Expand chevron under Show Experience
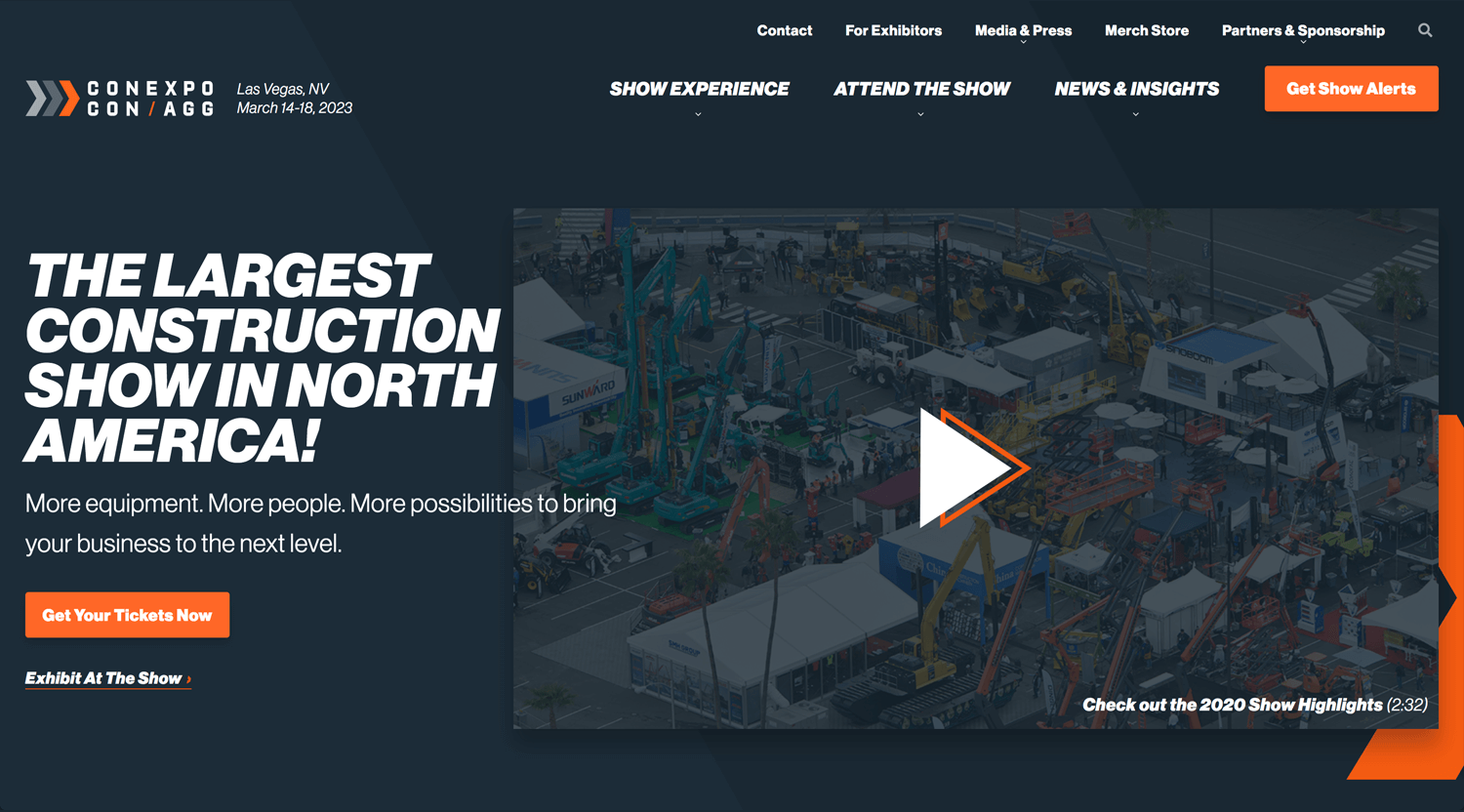The width and height of the screenshot is (1464, 812). click(x=698, y=114)
